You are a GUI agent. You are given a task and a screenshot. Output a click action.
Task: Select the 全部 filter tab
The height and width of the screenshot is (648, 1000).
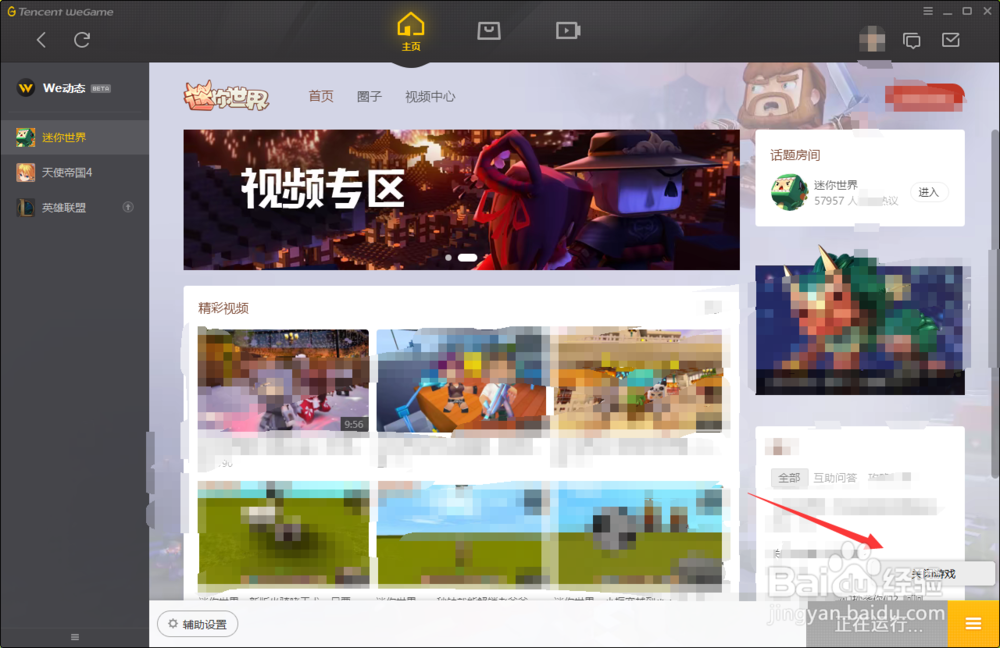pos(789,477)
